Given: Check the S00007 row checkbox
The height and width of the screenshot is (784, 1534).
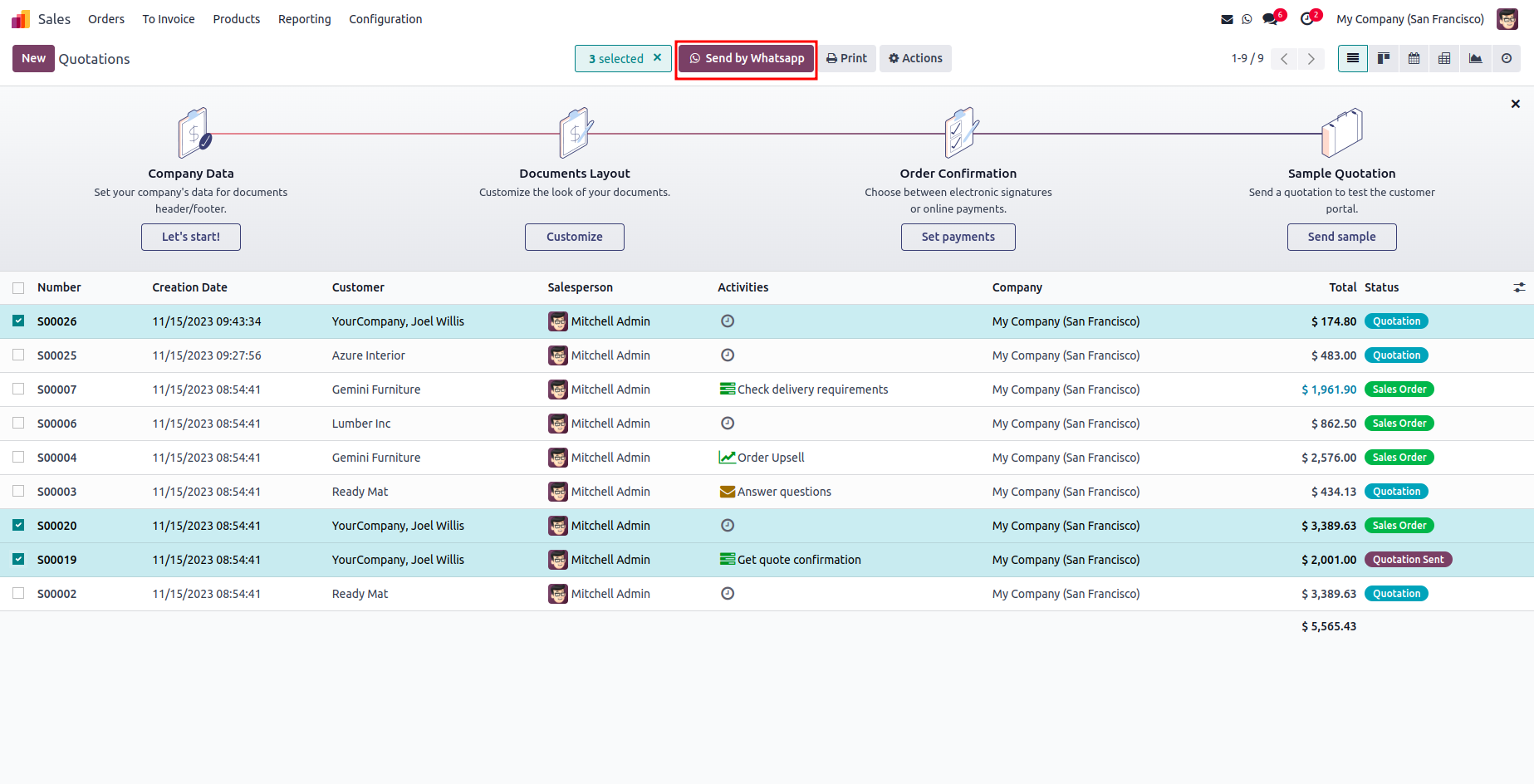Looking at the screenshot, I should [18, 389].
